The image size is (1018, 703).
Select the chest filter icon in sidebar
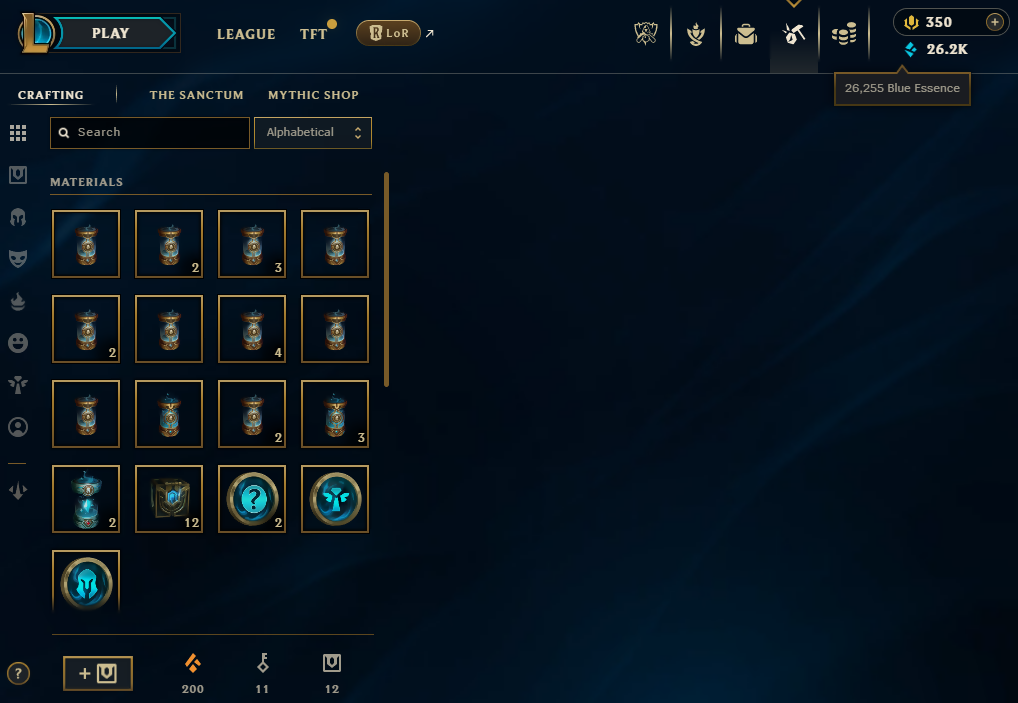tap(18, 175)
